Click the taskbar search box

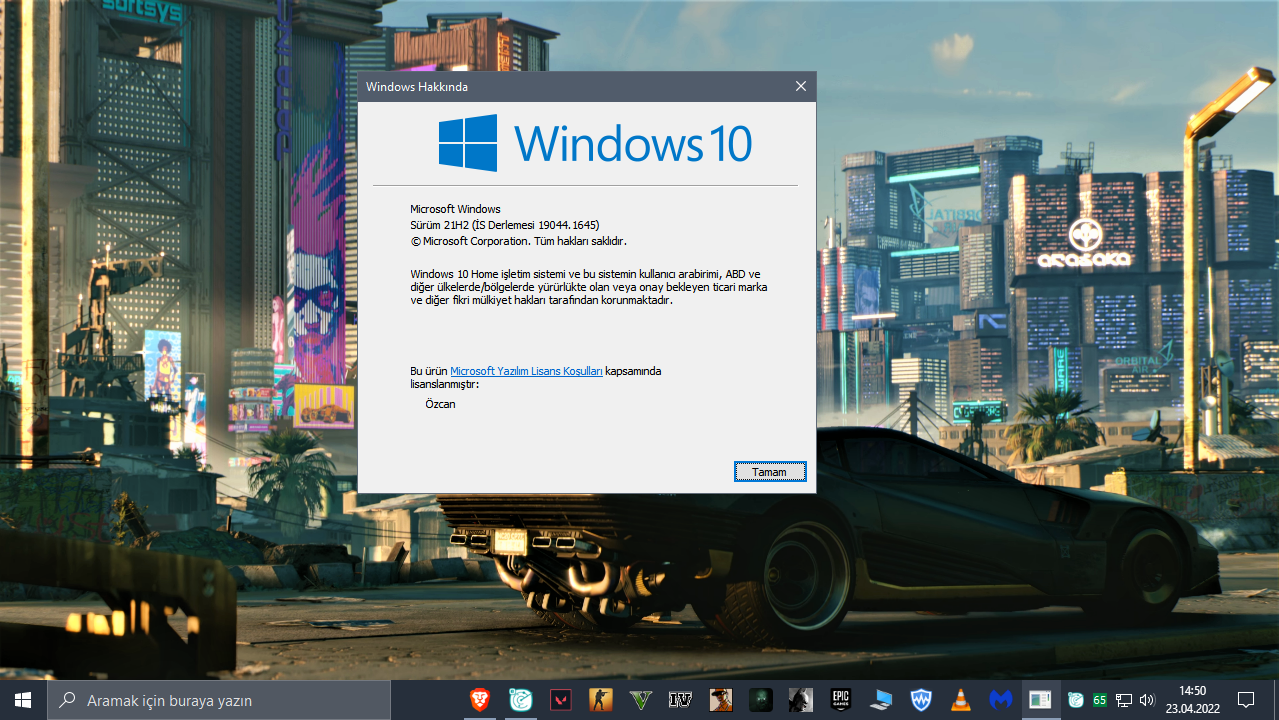[218, 700]
